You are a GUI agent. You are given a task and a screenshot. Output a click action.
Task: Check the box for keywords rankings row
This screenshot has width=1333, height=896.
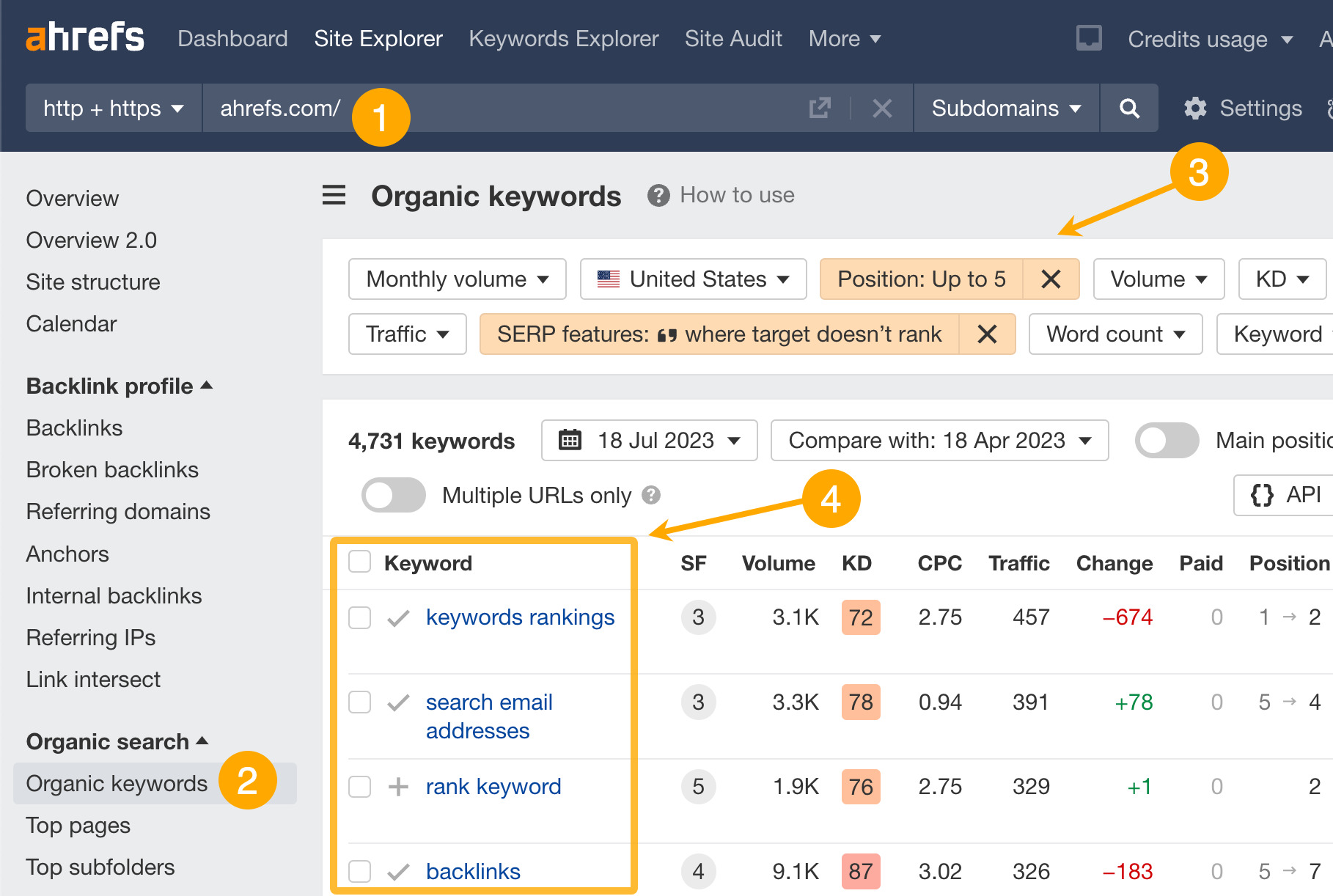[359, 617]
